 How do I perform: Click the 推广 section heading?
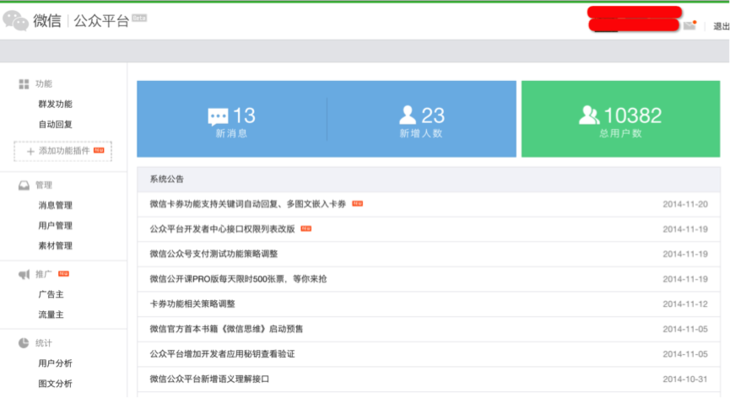pyautogui.click(x=44, y=274)
